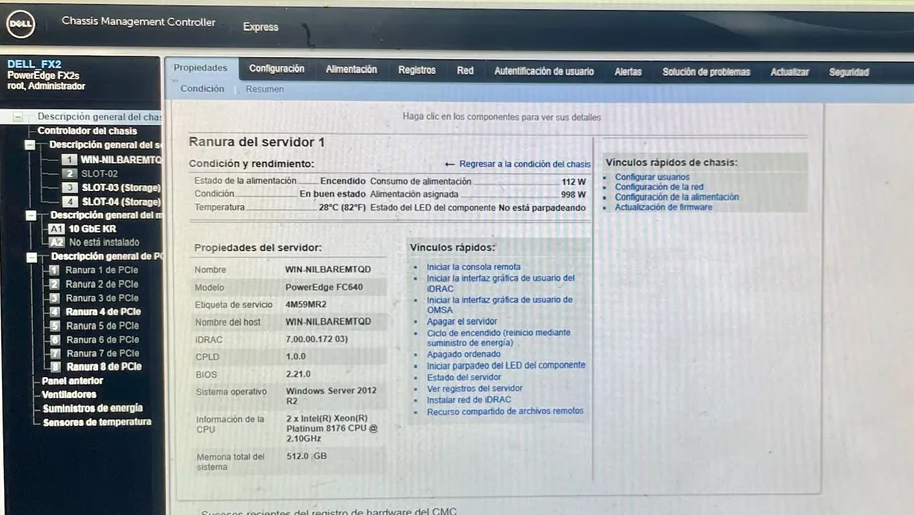Image resolution: width=914 pixels, height=515 pixels.
Task: Click model value PowerEdge FC640
Action: pos(324,287)
